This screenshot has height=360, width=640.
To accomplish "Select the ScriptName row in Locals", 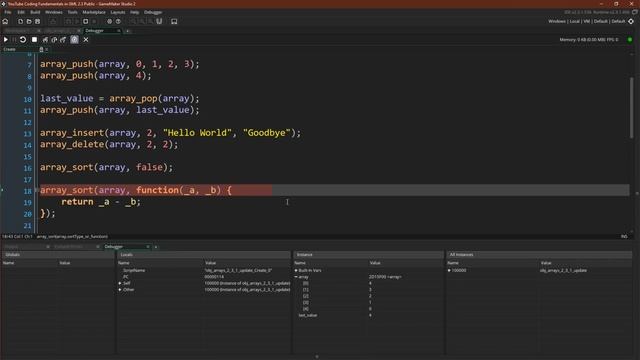I will pyautogui.click(x=204, y=271).
